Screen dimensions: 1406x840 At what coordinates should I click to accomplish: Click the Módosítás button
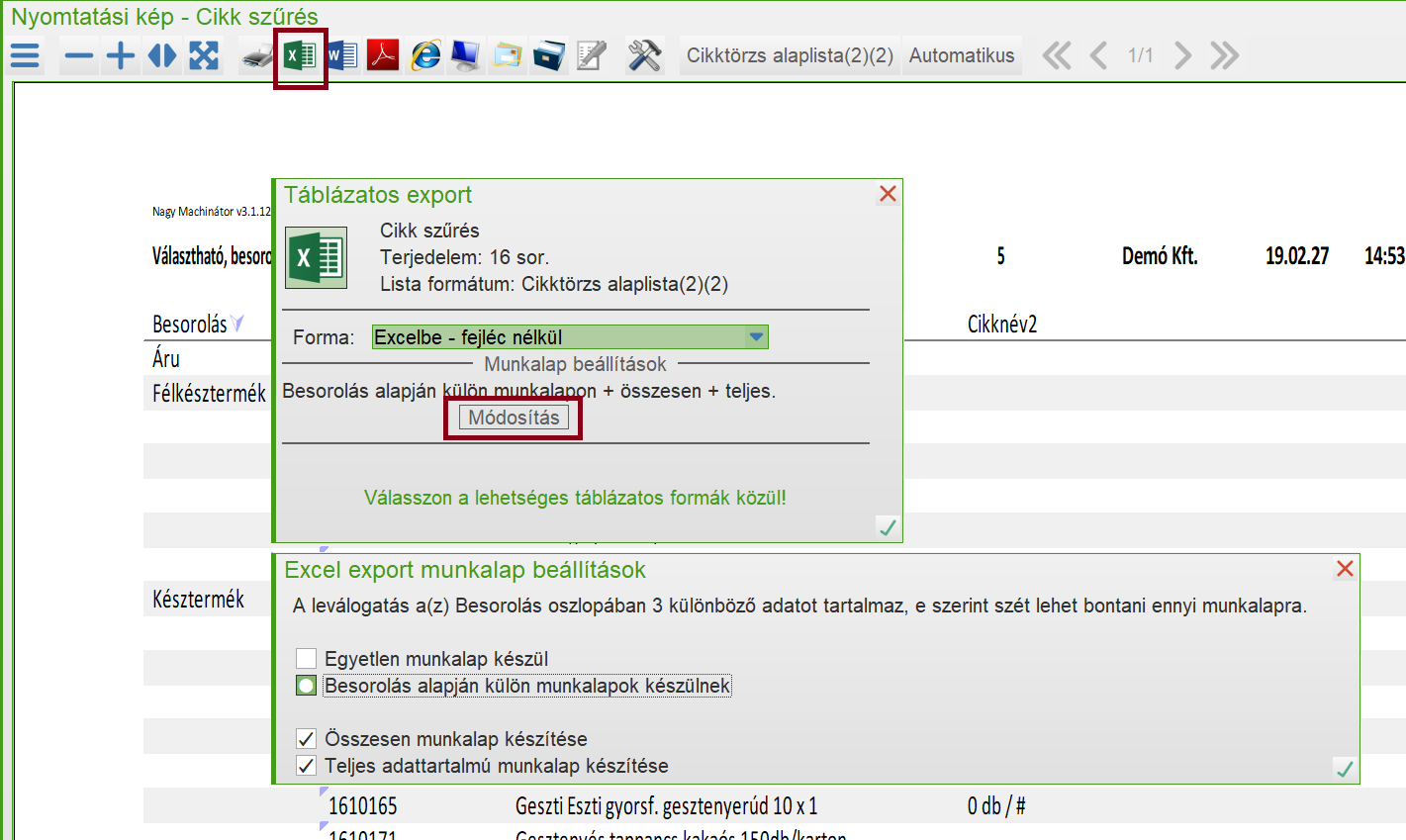(x=514, y=418)
